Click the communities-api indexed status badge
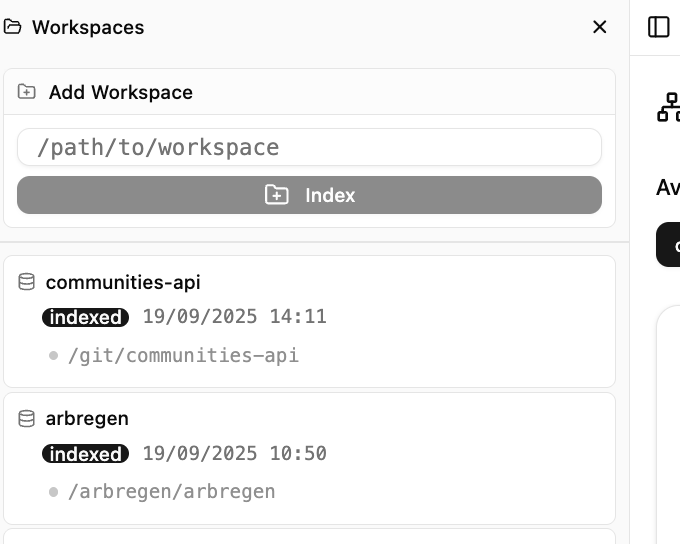The image size is (680, 544). pos(86,318)
